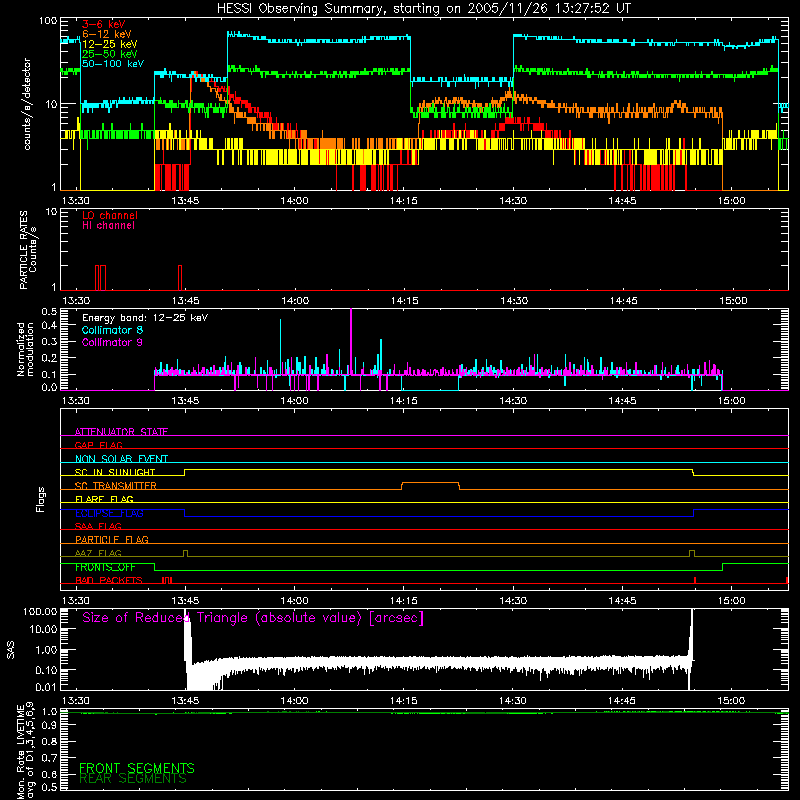Click the BAD_PACKETS burst marks near 13:43
This screenshot has width=800, height=800.
pyautogui.click(x=167, y=580)
